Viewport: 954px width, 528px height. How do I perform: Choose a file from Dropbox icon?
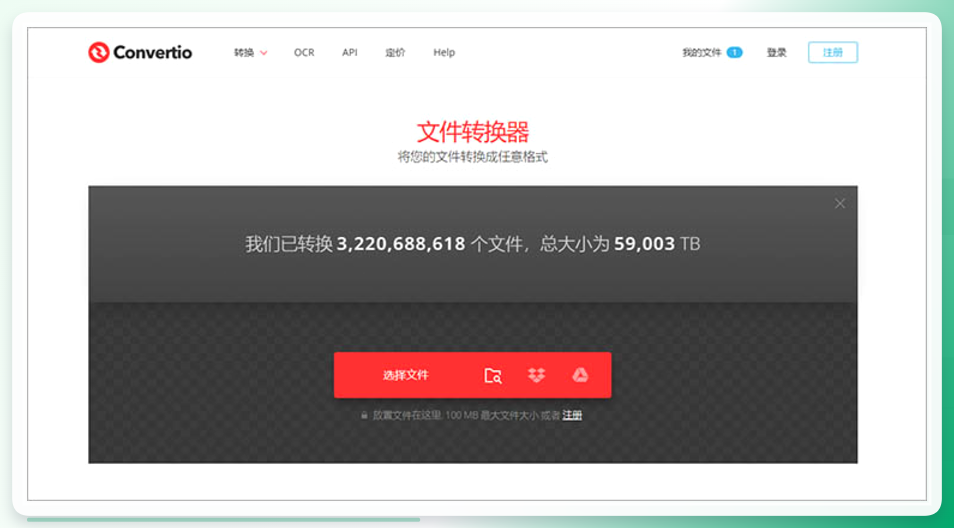[536, 375]
